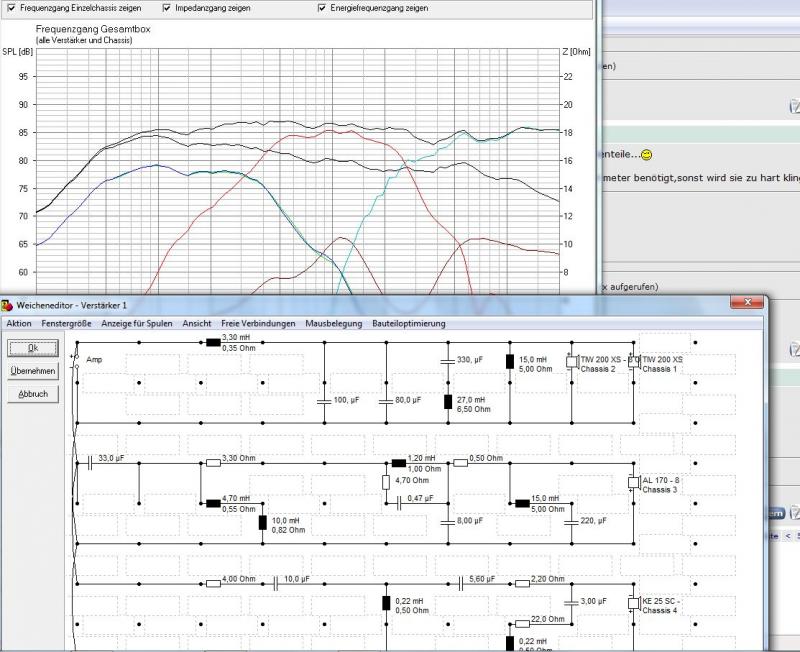Click the Übernehmen button
The height and width of the screenshot is (652, 800).
click(33, 371)
